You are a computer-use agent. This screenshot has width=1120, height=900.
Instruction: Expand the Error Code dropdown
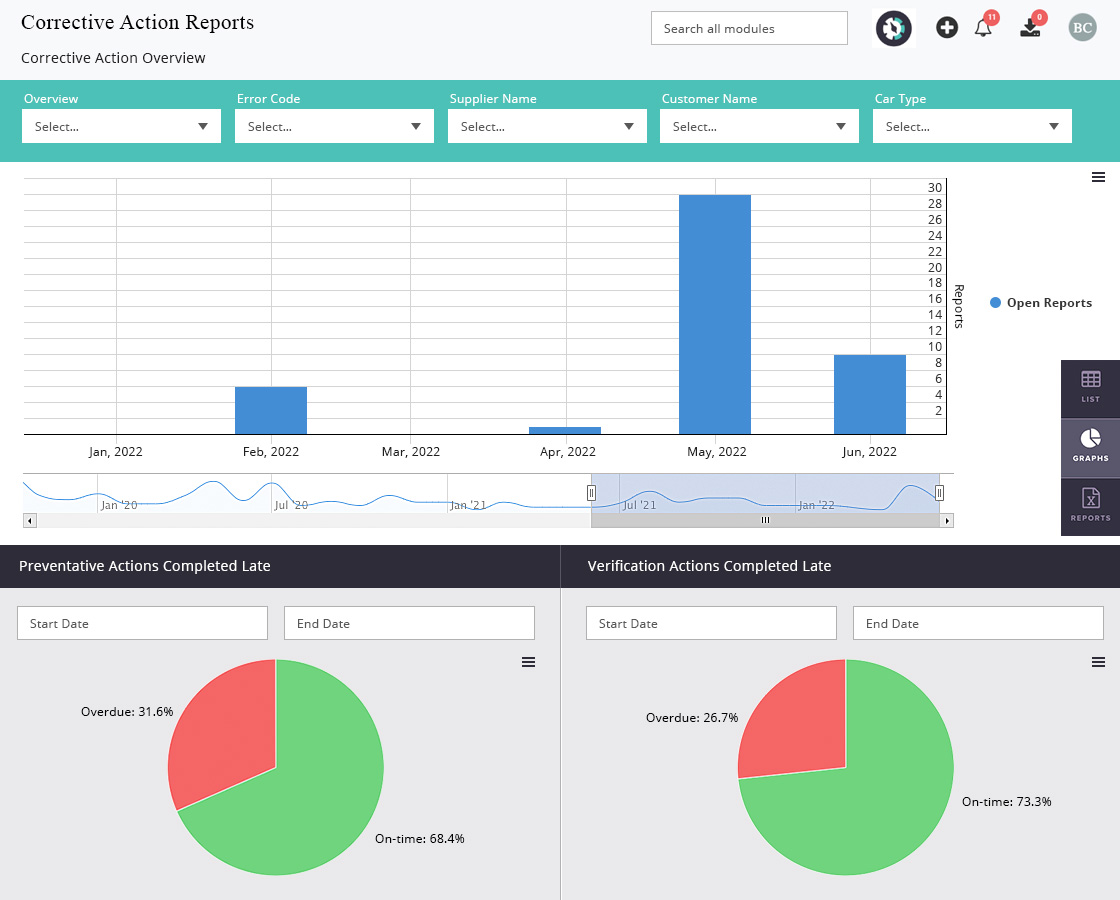[x=334, y=126]
